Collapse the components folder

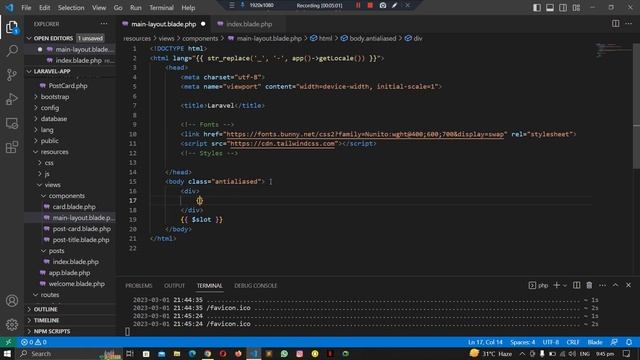click(67, 196)
